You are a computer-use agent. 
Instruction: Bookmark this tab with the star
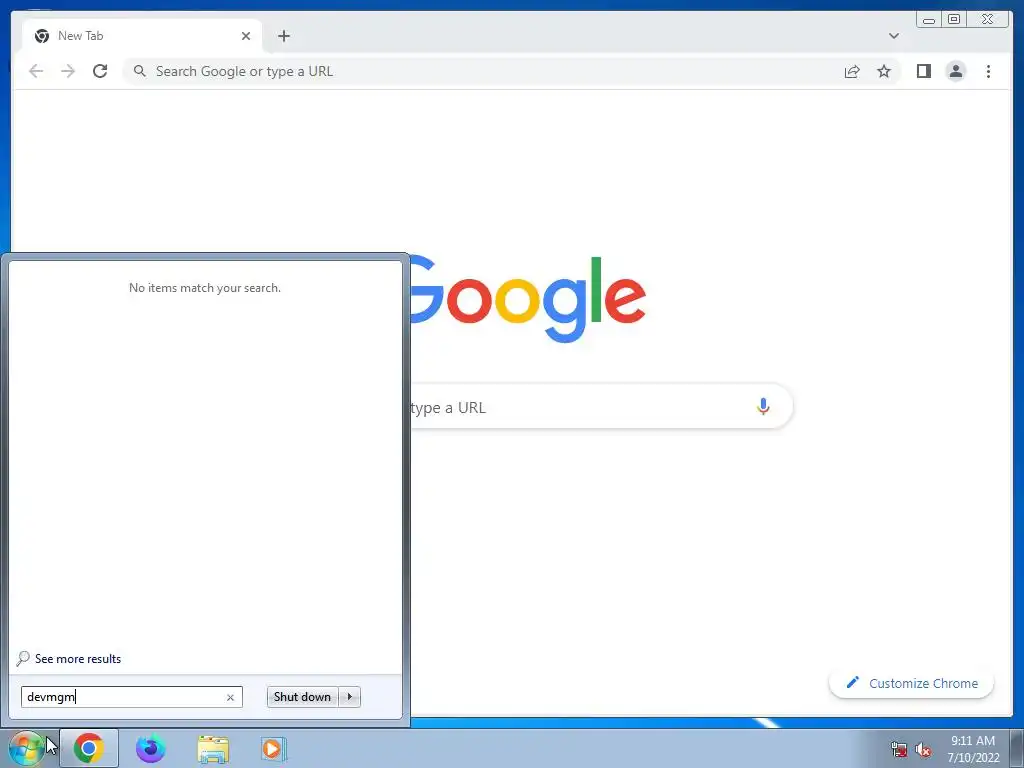pos(884,71)
